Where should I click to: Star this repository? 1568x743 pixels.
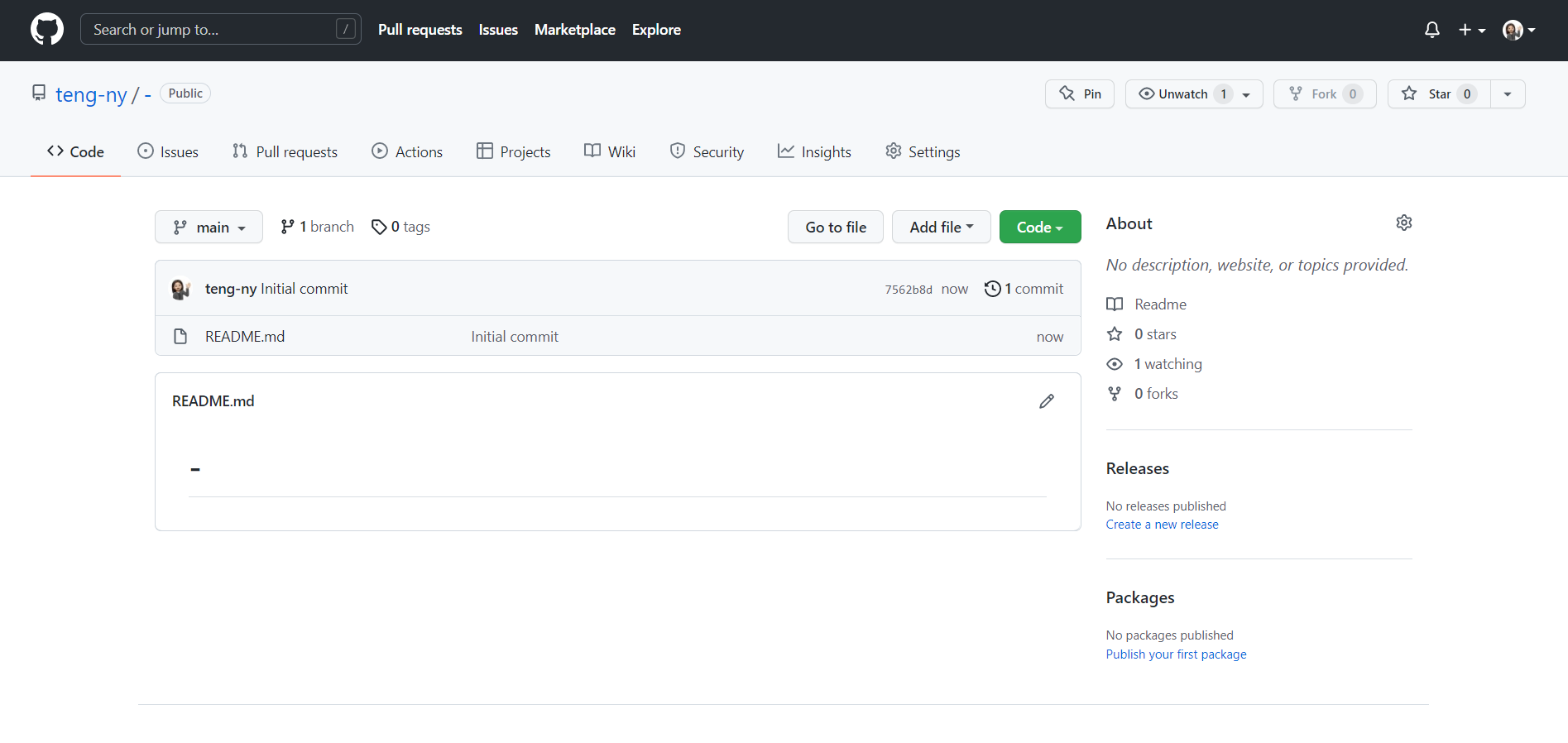(1439, 94)
